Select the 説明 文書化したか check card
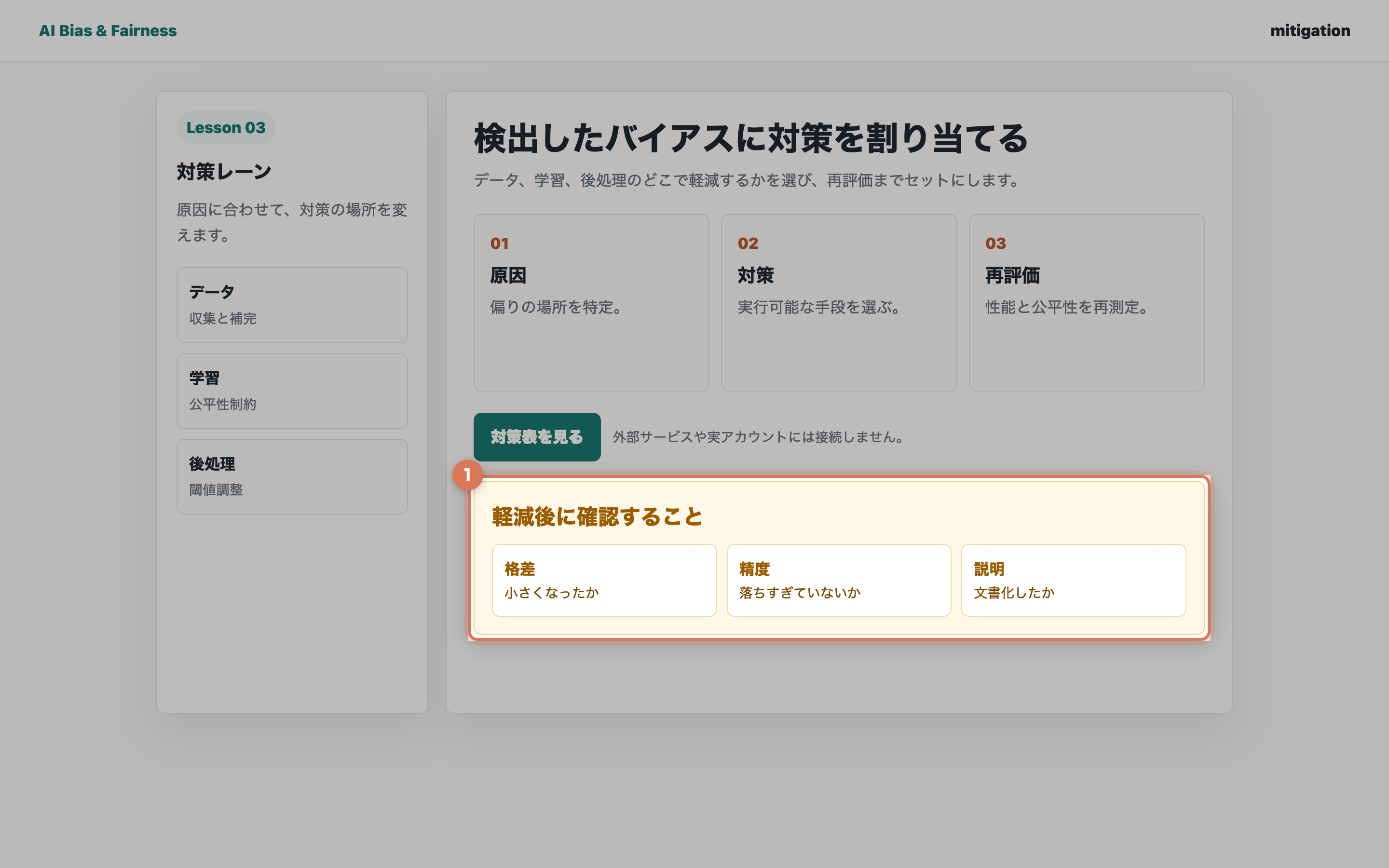 (x=1073, y=581)
